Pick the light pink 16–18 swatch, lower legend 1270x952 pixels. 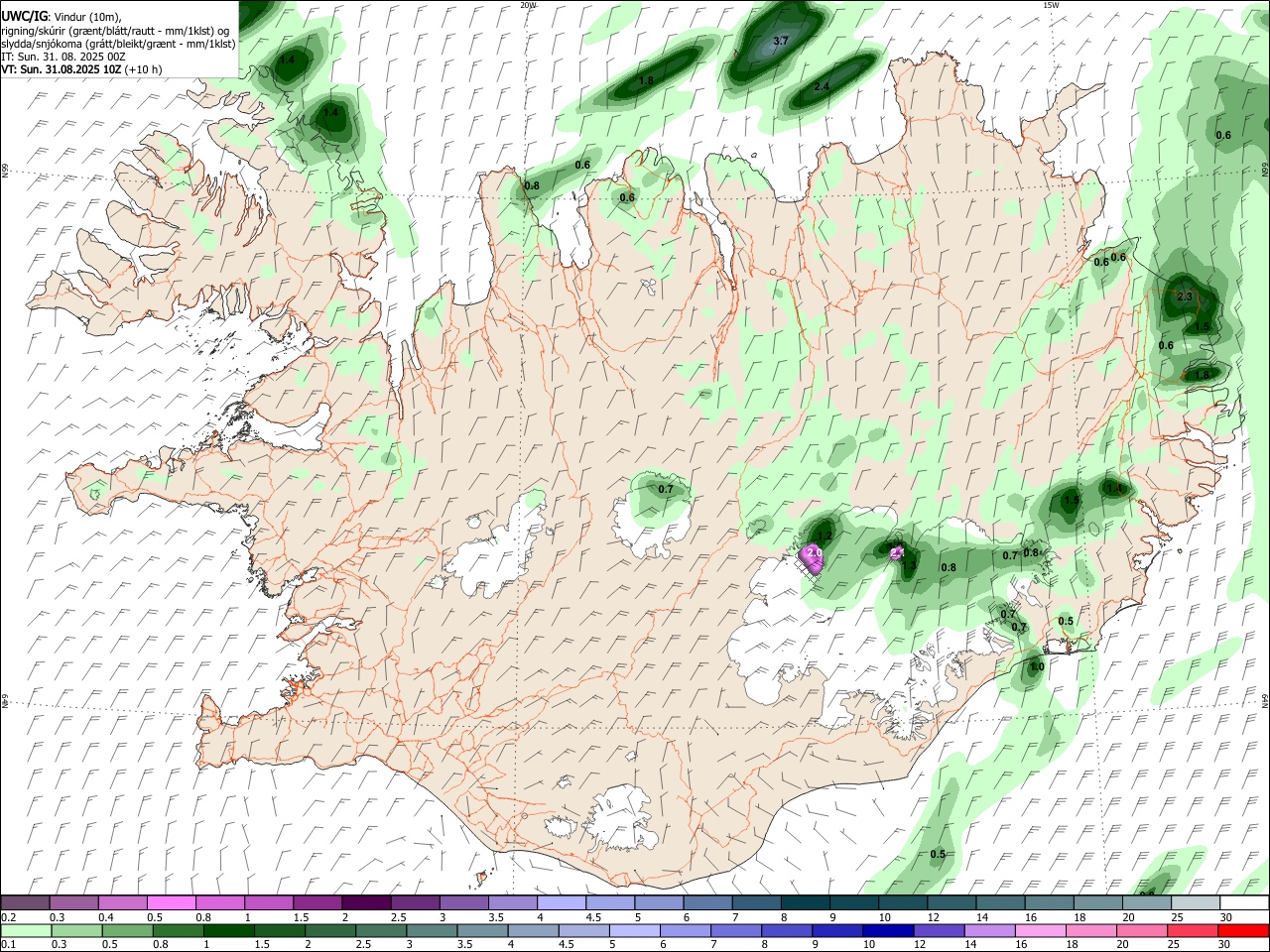click(1039, 930)
